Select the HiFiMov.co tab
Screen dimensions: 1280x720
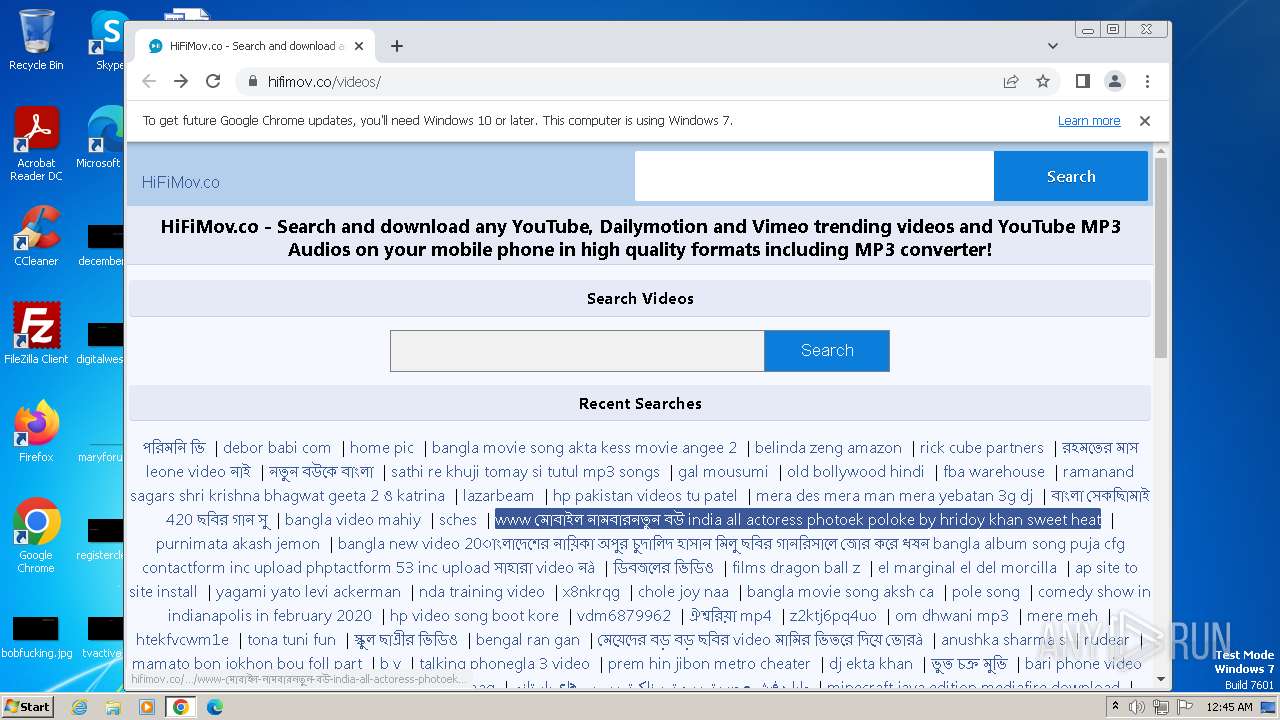256,46
